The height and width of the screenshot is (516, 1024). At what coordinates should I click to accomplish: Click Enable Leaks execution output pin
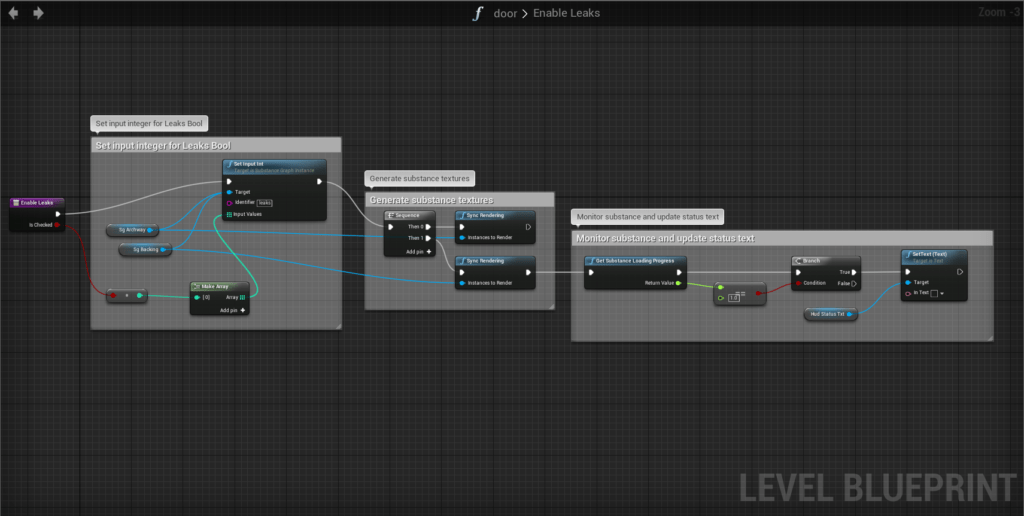pos(58,214)
